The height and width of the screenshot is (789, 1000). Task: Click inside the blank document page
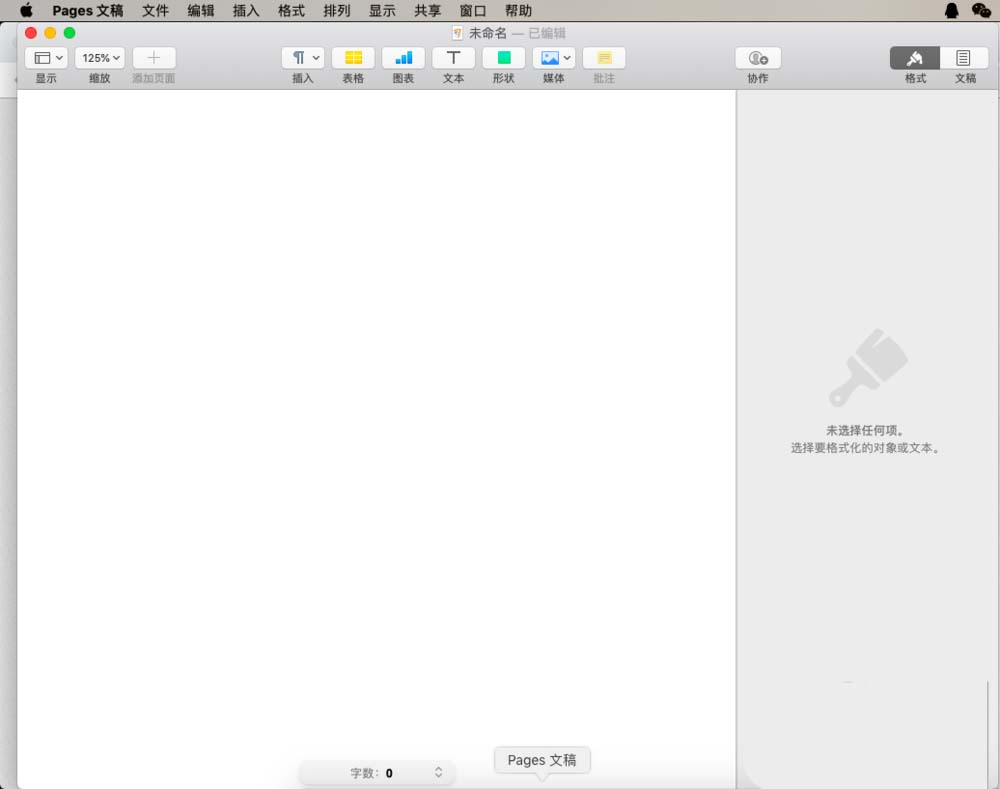(x=376, y=400)
